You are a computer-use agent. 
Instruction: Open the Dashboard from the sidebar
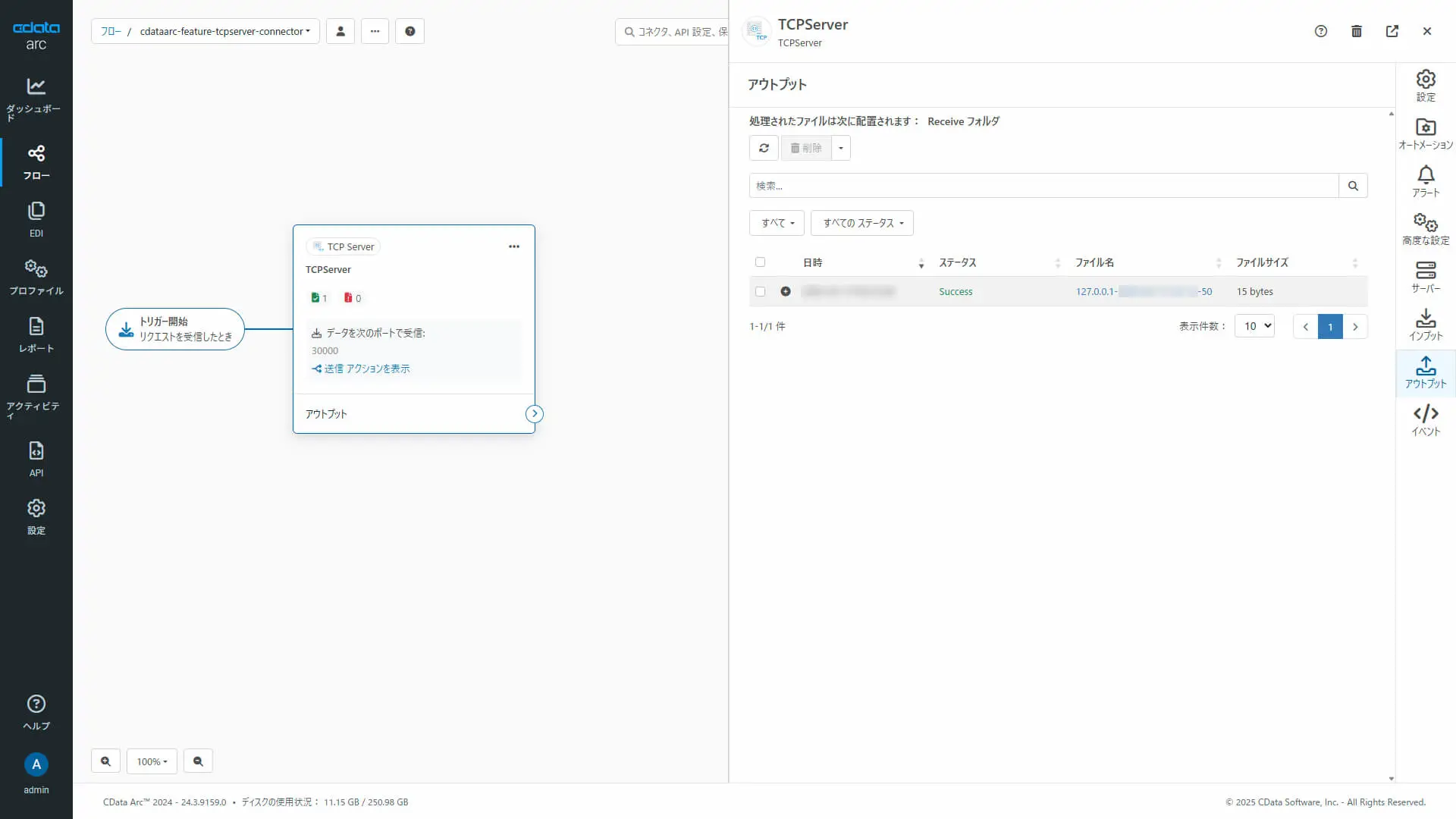tap(36, 97)
